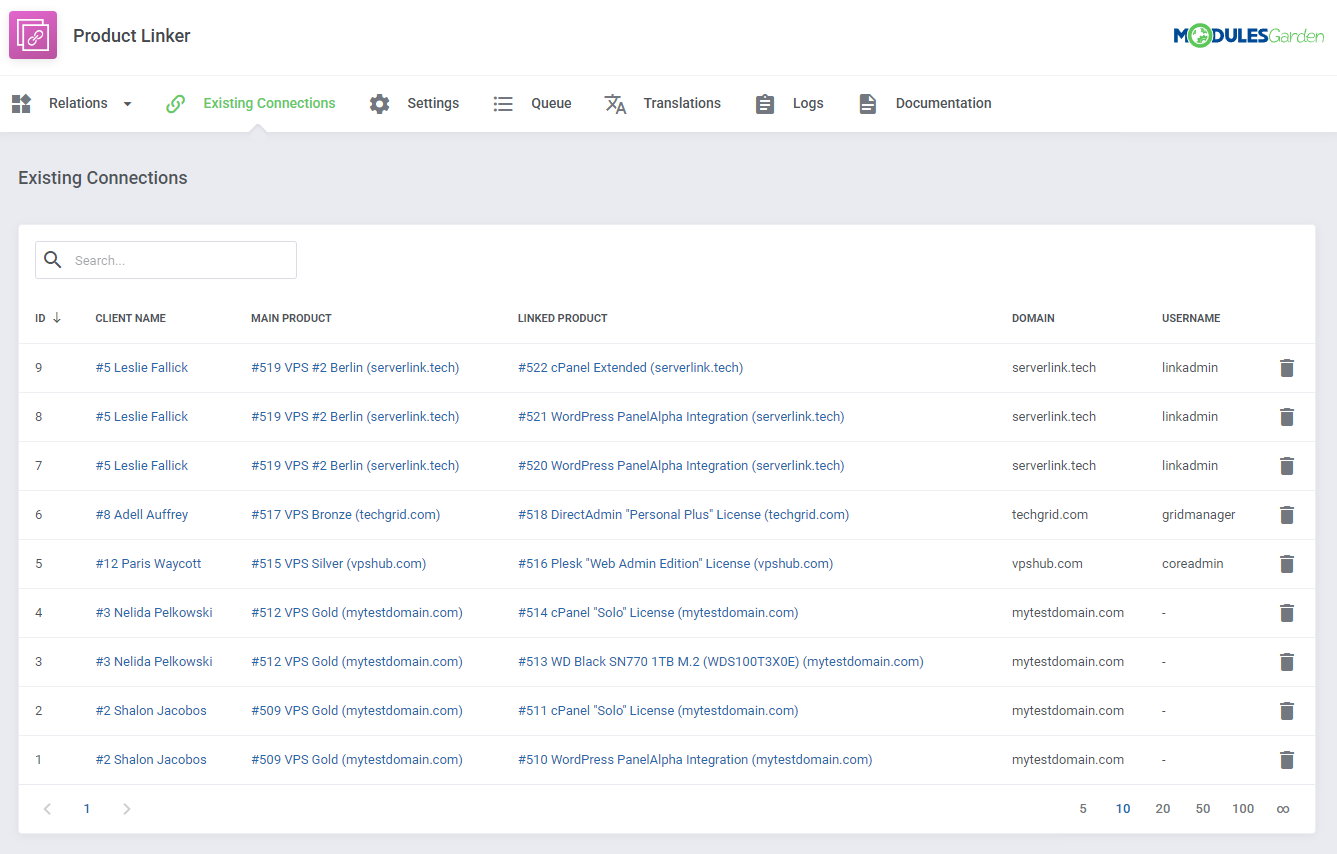The image size is (1337, 854).
Task: Select the Translations language icon
Action: point(616,103)
